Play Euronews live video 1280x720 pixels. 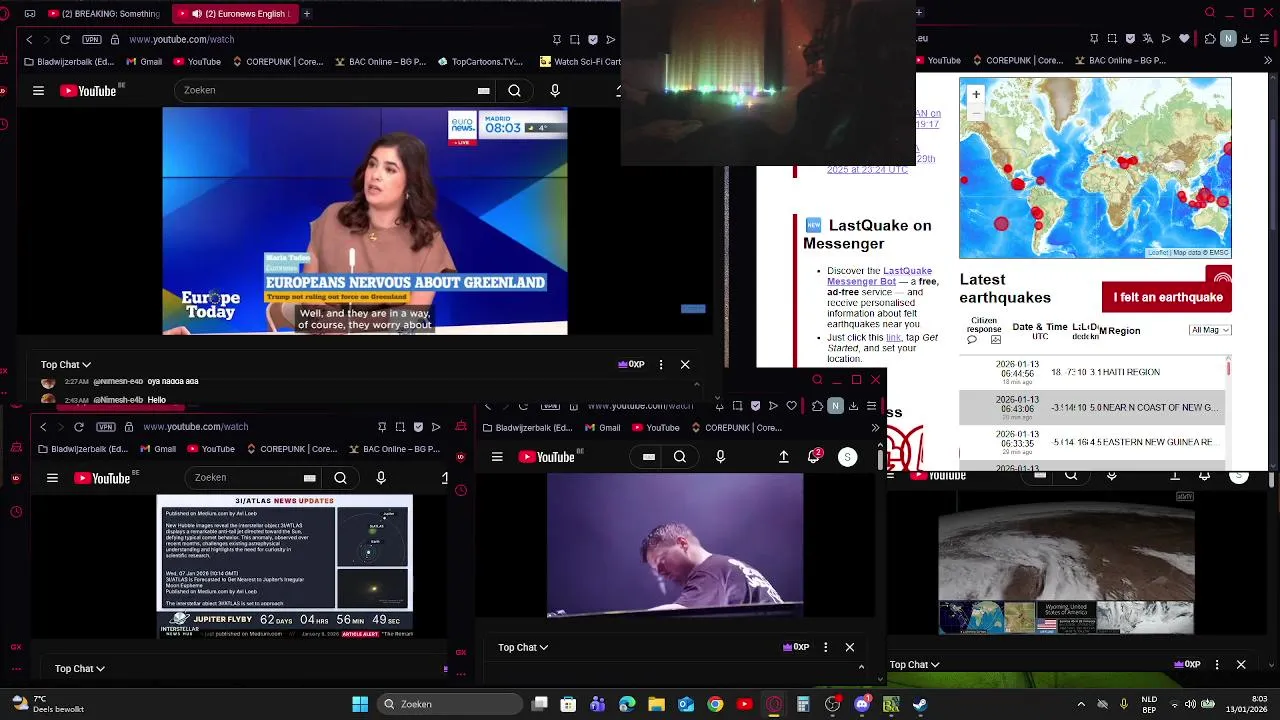(x=365, y=221)
